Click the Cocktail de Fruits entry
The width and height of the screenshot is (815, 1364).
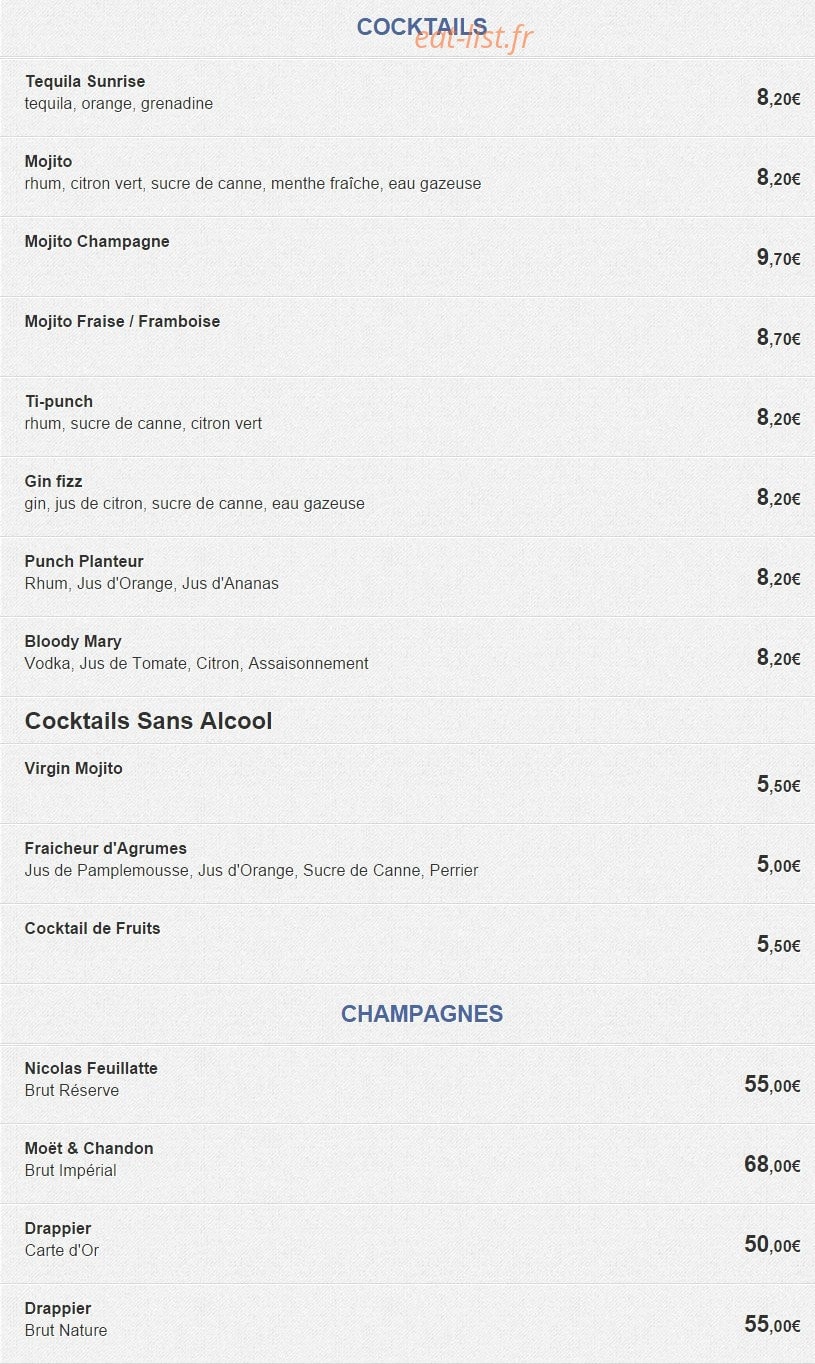(x=407, y=944)
